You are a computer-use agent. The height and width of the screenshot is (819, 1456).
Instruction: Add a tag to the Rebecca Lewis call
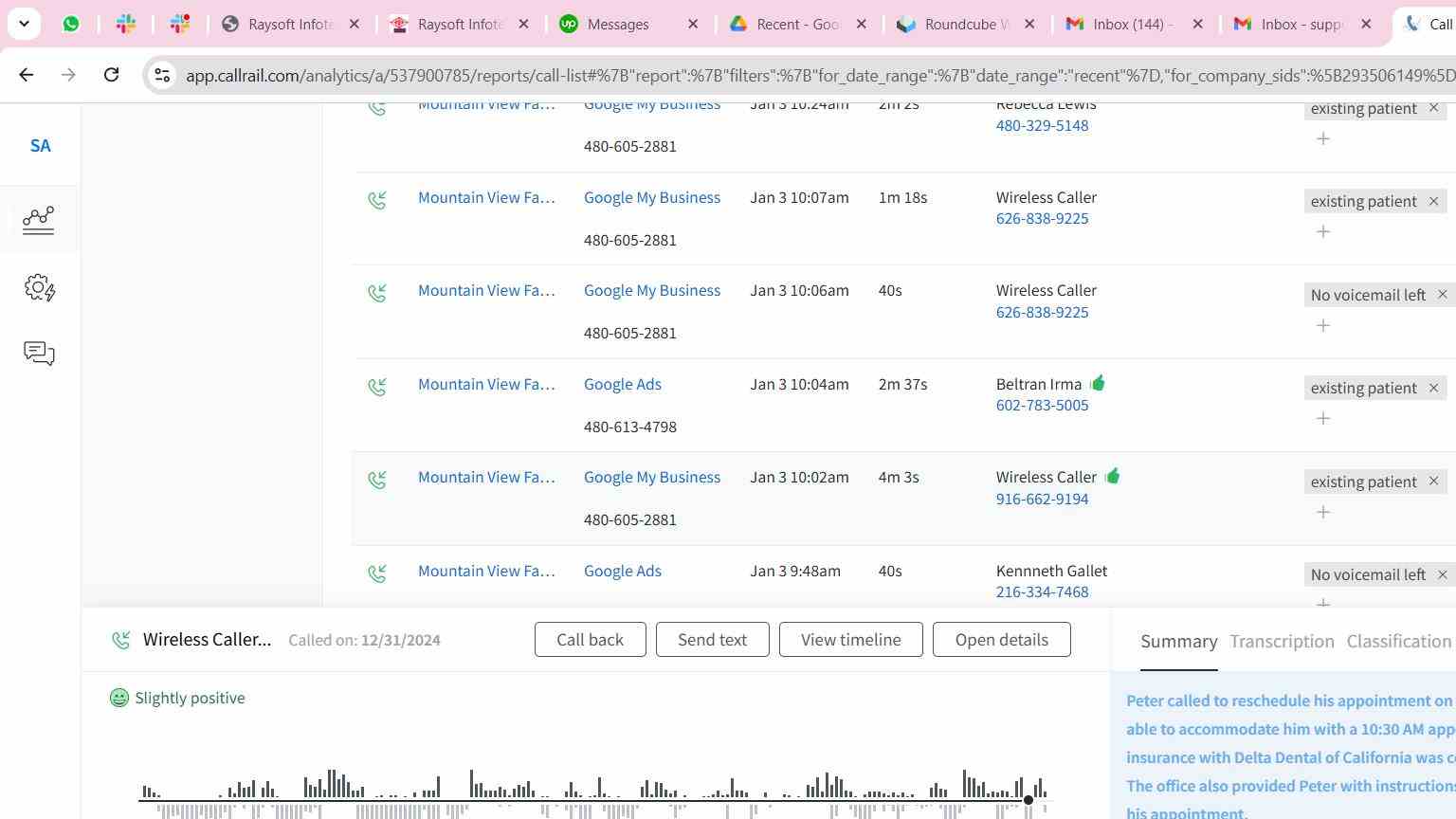(x=1323, y=138)
